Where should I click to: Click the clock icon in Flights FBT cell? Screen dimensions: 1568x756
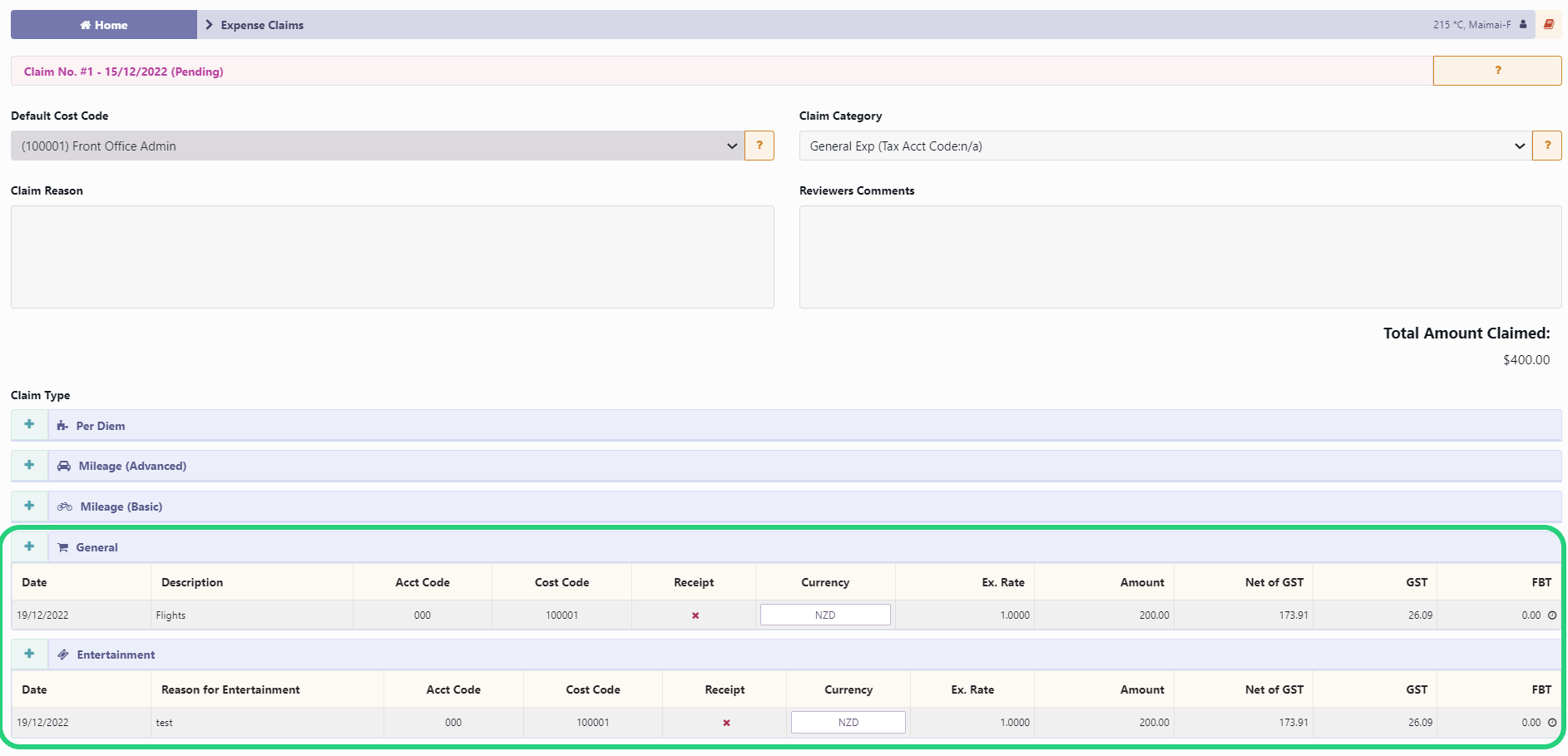point(1552,615)
